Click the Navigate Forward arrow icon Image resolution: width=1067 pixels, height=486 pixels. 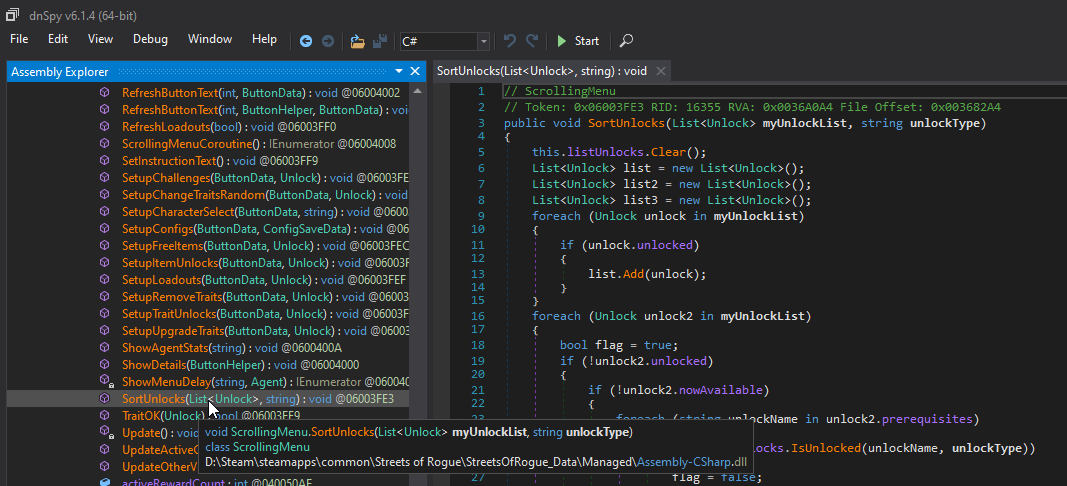(327, 41)
